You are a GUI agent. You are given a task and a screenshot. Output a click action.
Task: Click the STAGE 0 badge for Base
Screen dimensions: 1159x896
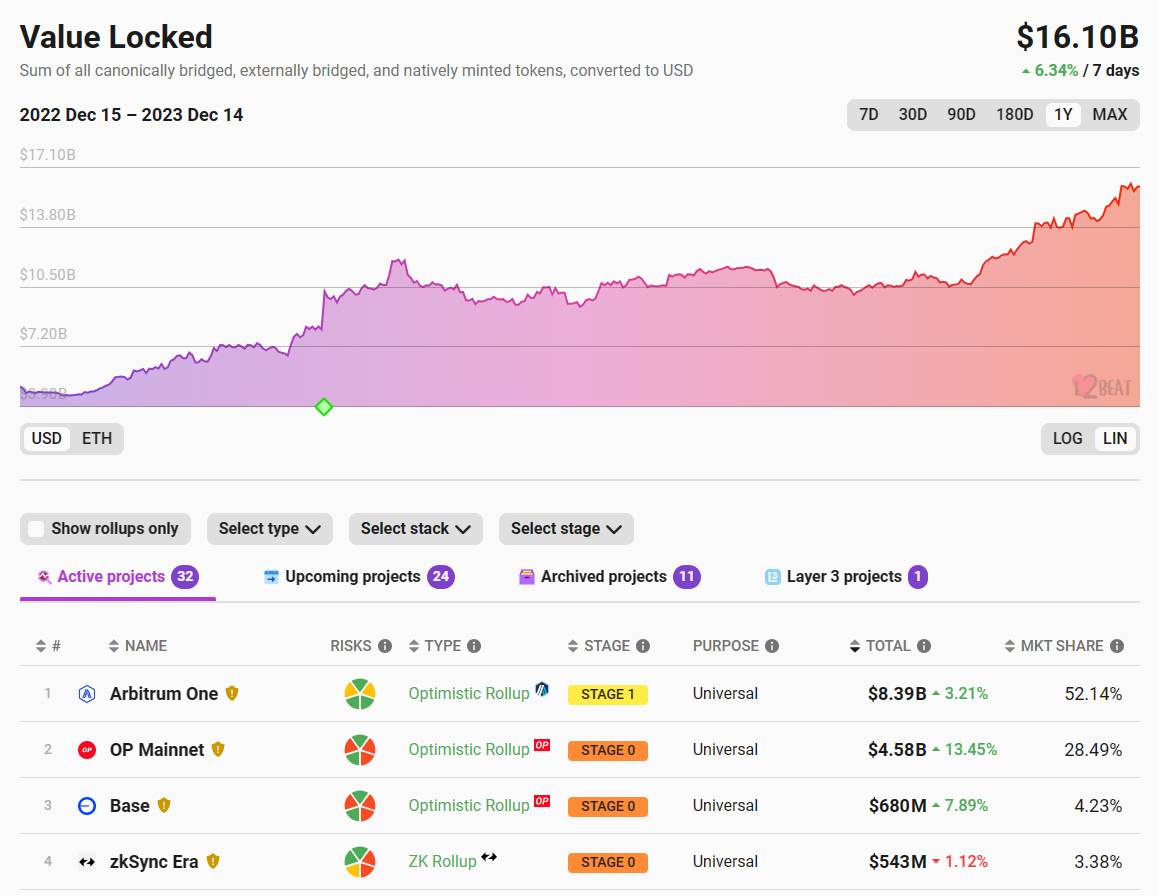[608, 807]
